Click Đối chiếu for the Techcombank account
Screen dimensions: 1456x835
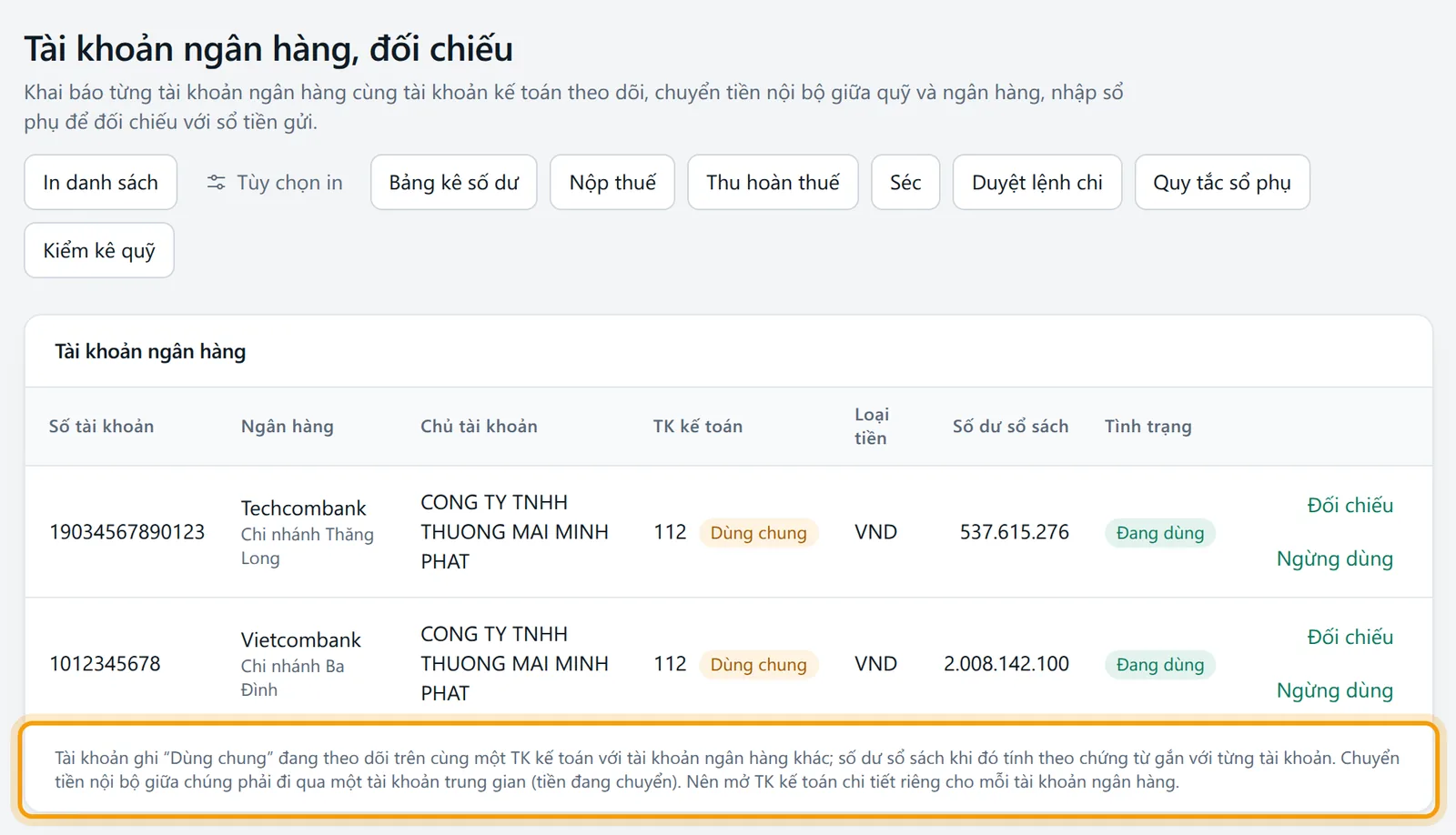click(x=1350, y=506)
